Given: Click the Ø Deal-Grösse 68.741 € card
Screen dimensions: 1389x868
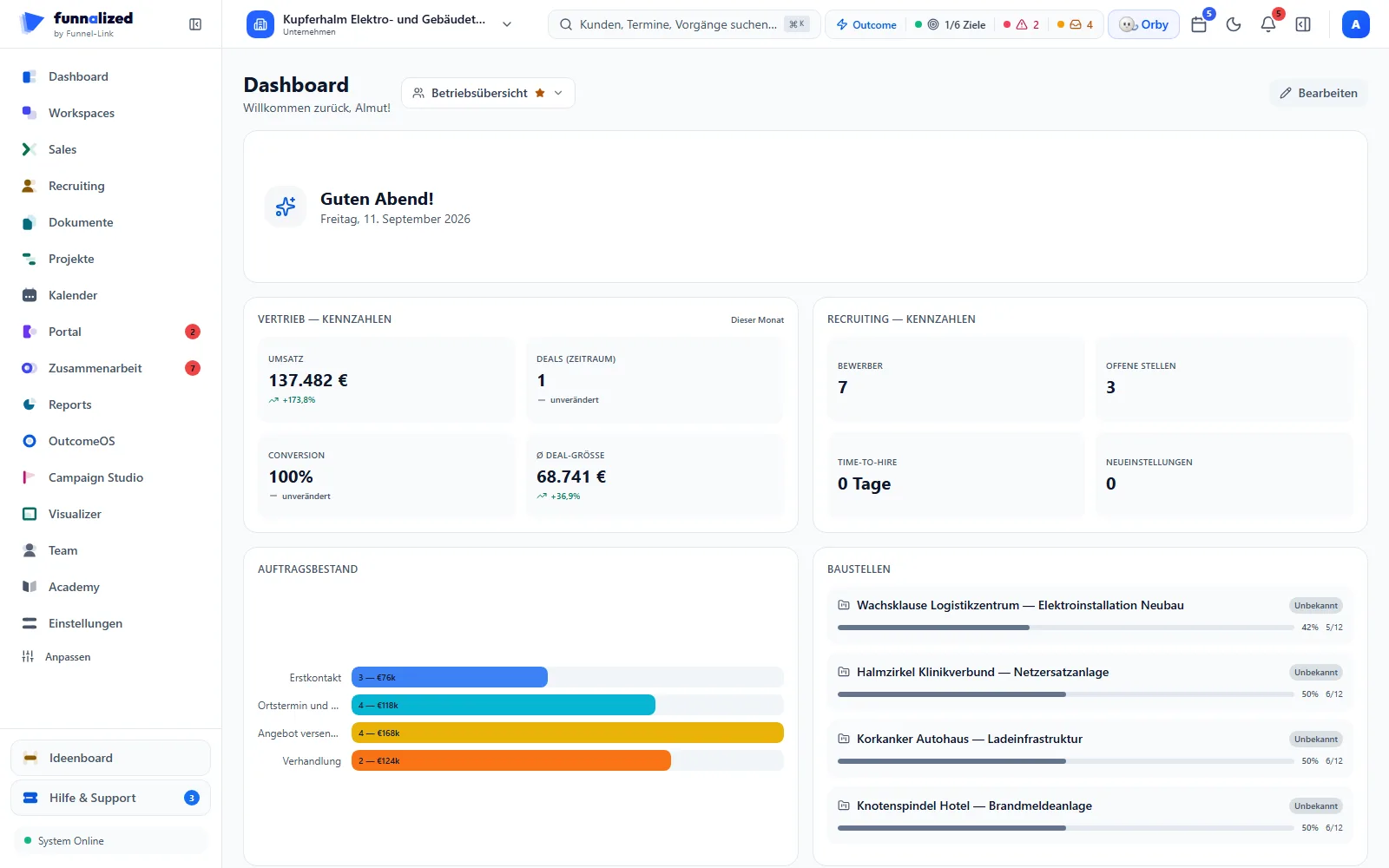Looking at the screenshot, I should tap(655, 476).
